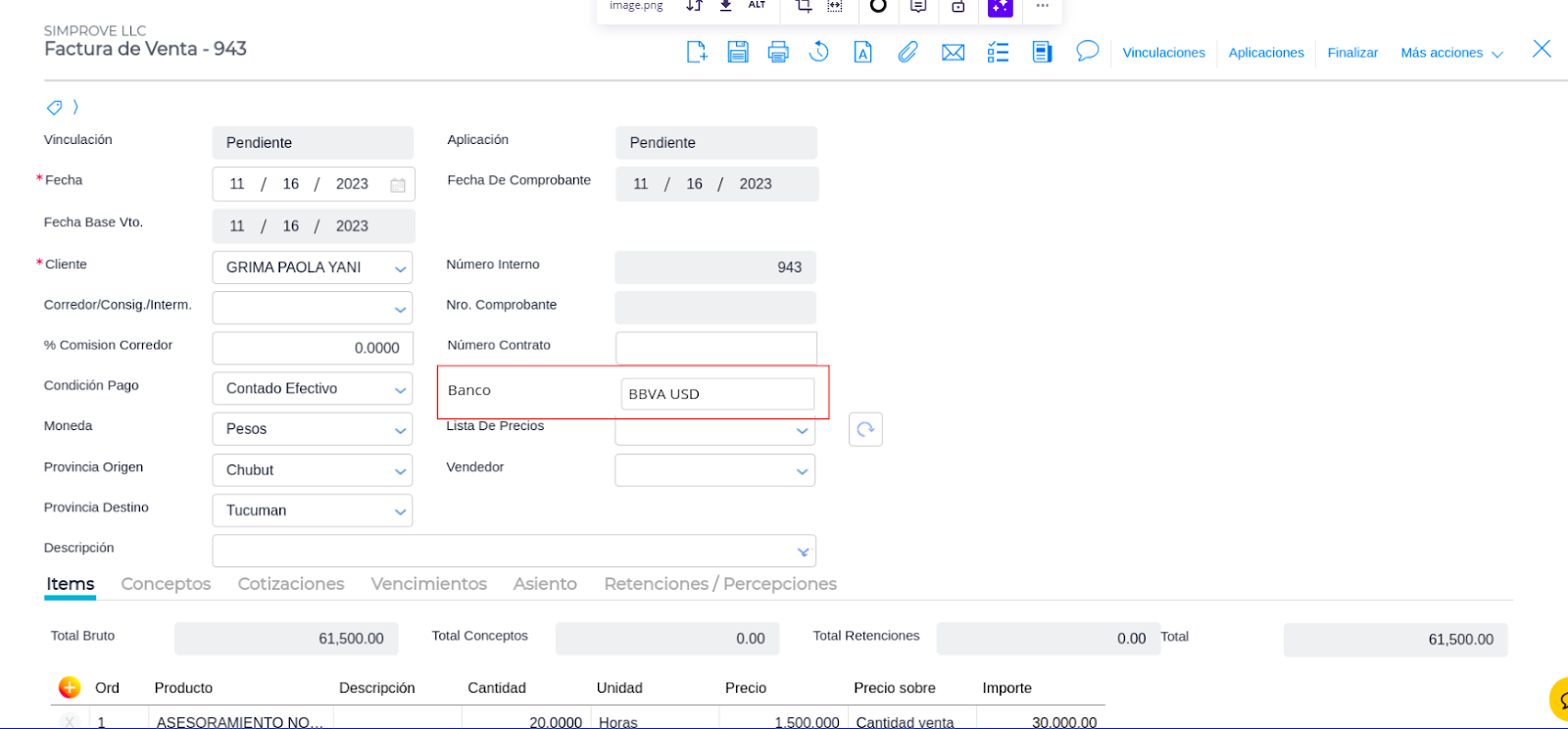Image resolution: width=1568 pixels, height=729 pixels.
Task: Switch to the Conceptos tab
Action: pos(166,584)
